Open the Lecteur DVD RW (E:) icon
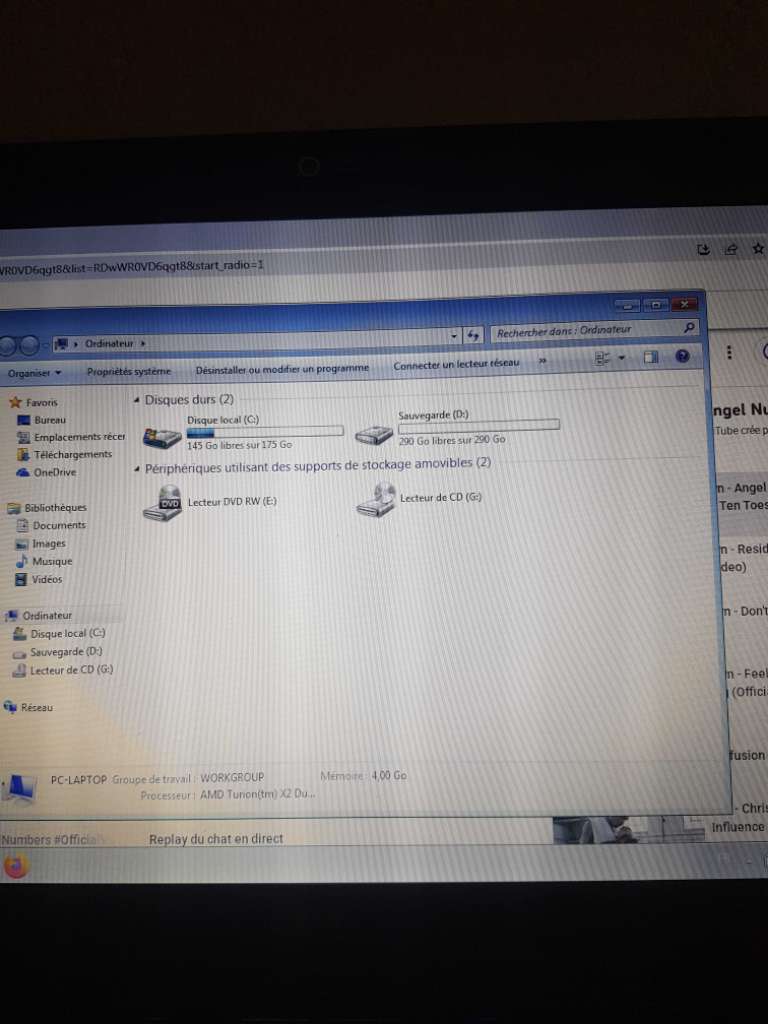 [163, 504]
